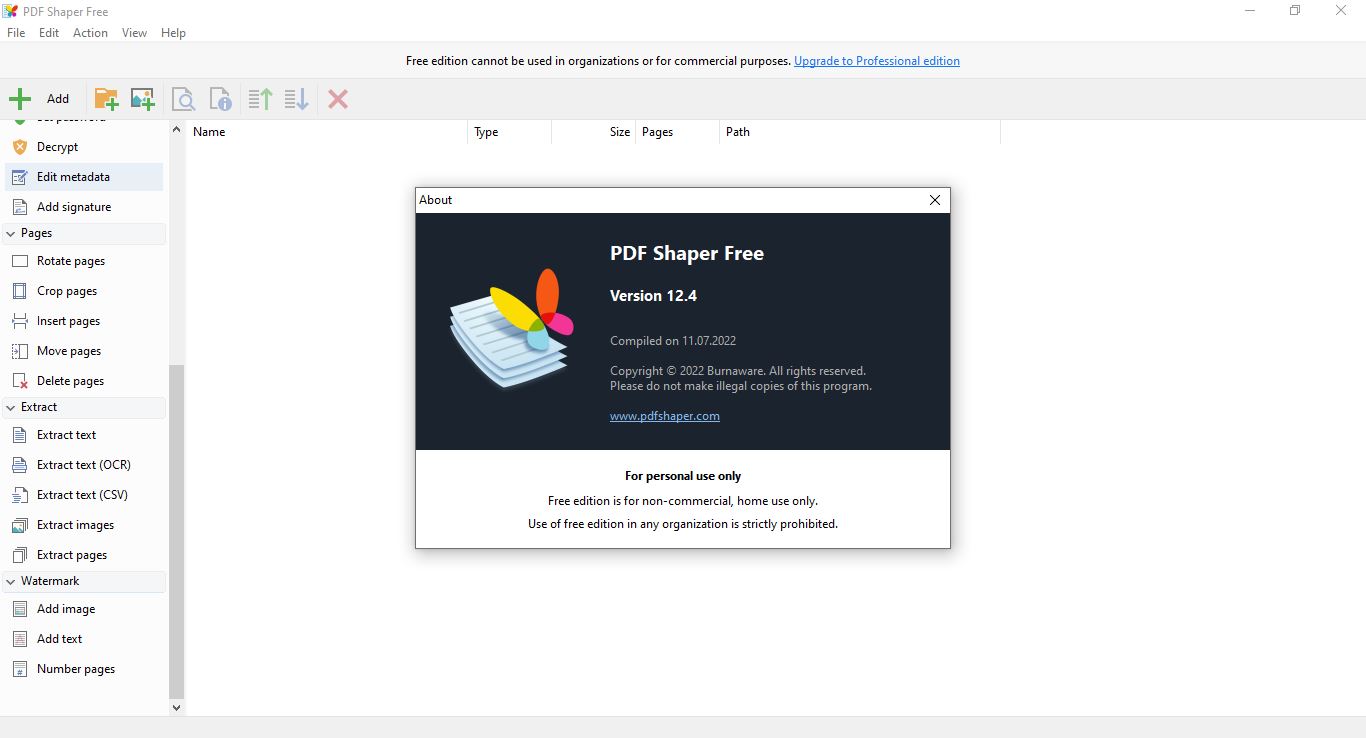Click the sidebar scrollbar thumb
1366x738 pixels.
[177, 531]
